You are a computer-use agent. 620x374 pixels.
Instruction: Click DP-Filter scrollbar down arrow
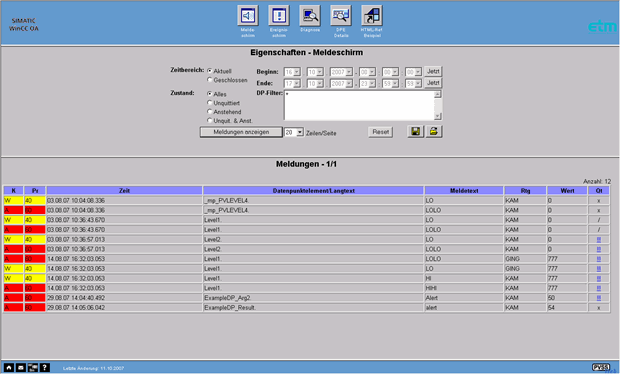click(x=438, y=116)
